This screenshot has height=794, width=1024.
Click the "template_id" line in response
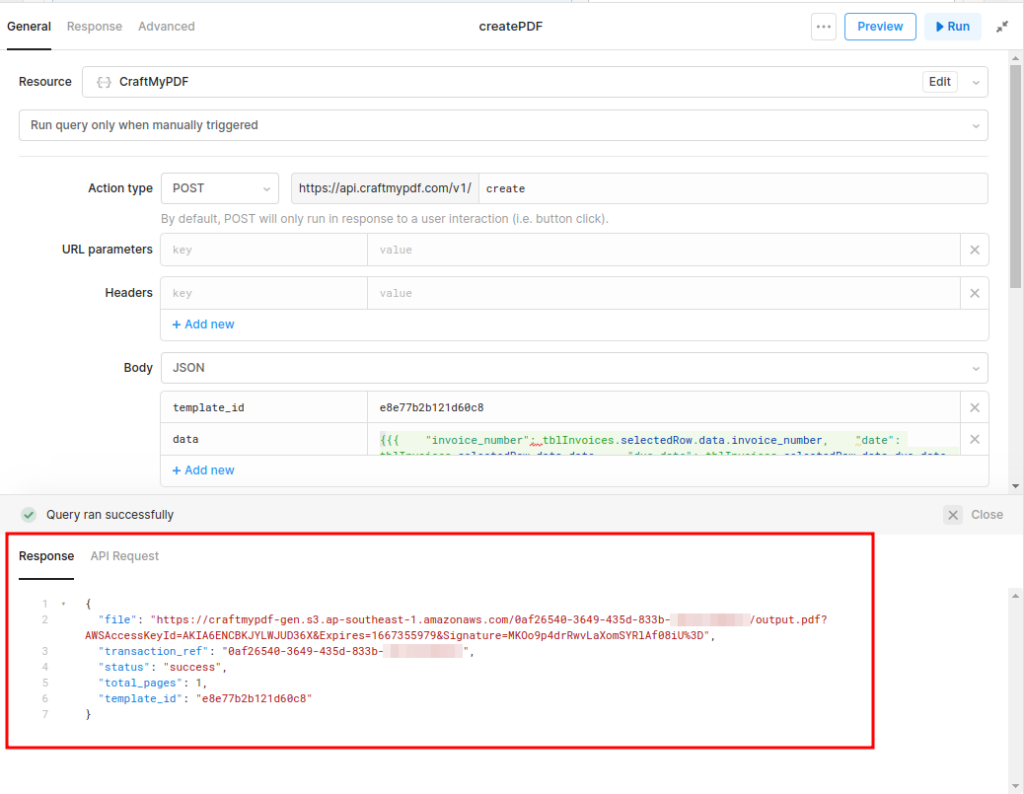(x=205, y=699)
